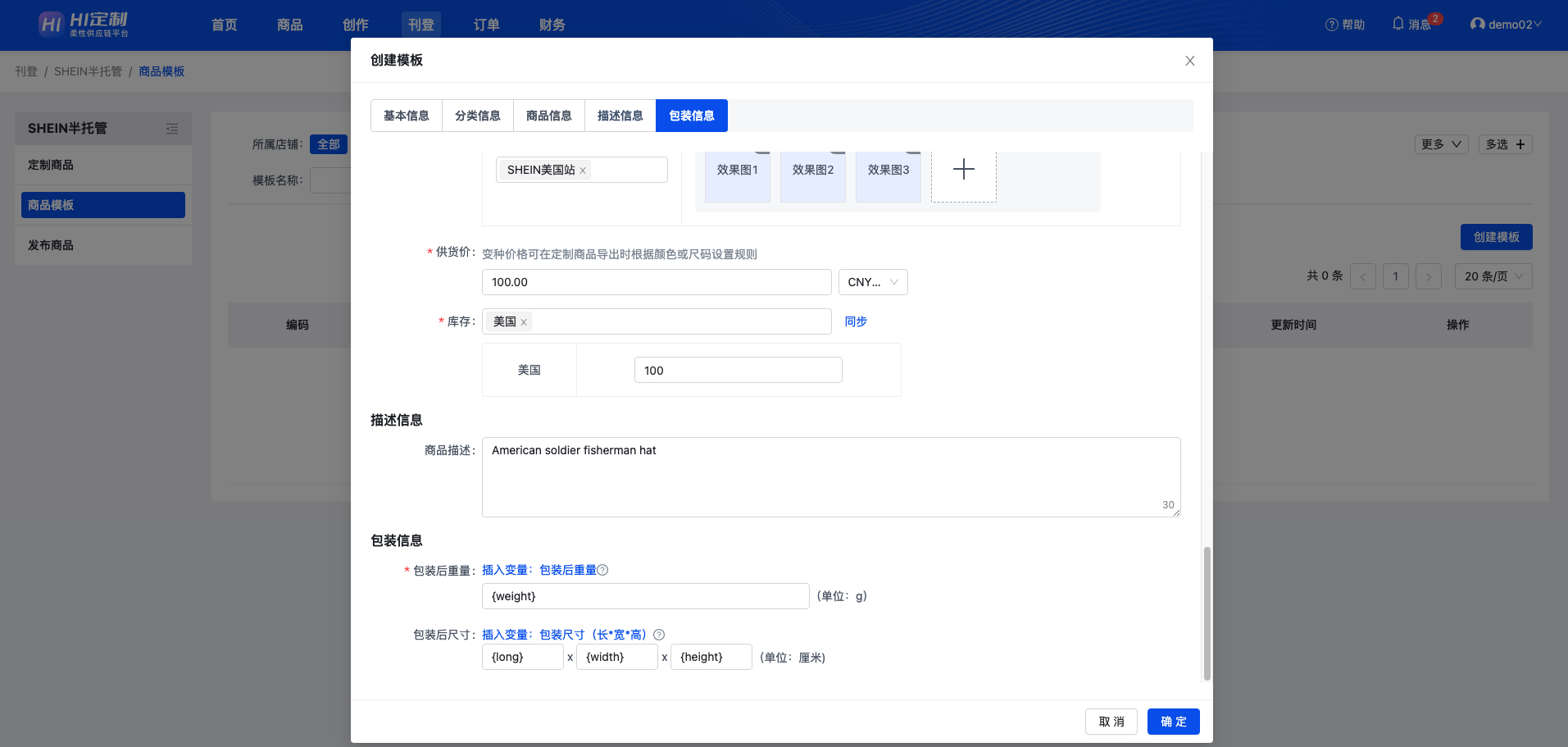Screen dimensions: 1568x747
Task: Remove the 美国 stock region tag
Action: coord(524,322)
